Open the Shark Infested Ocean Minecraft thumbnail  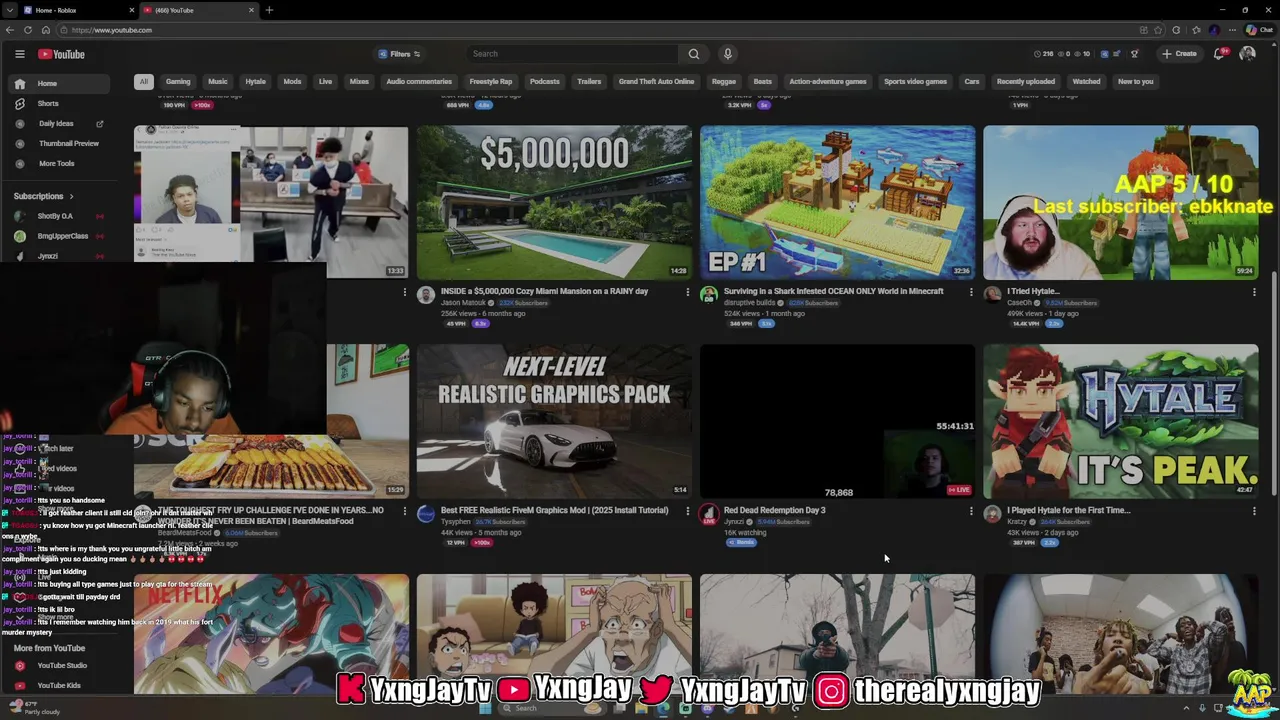coord(837,202)
